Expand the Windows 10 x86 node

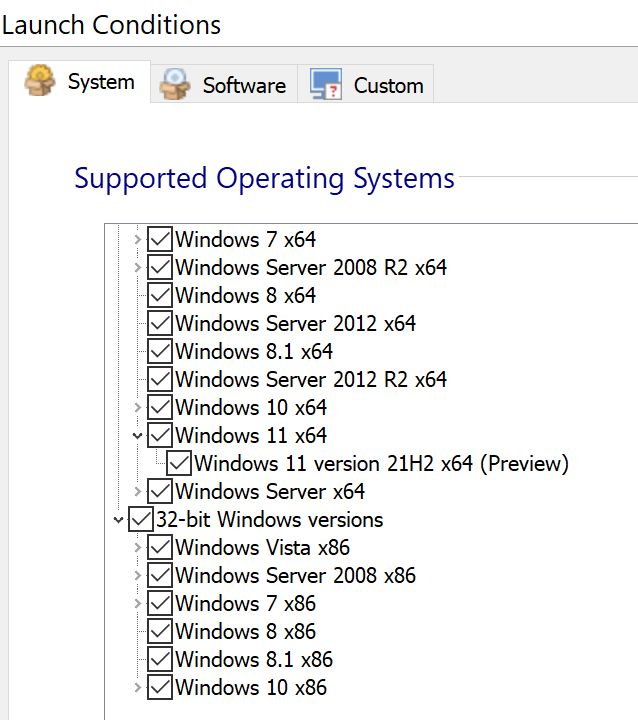tap(137, 687)
